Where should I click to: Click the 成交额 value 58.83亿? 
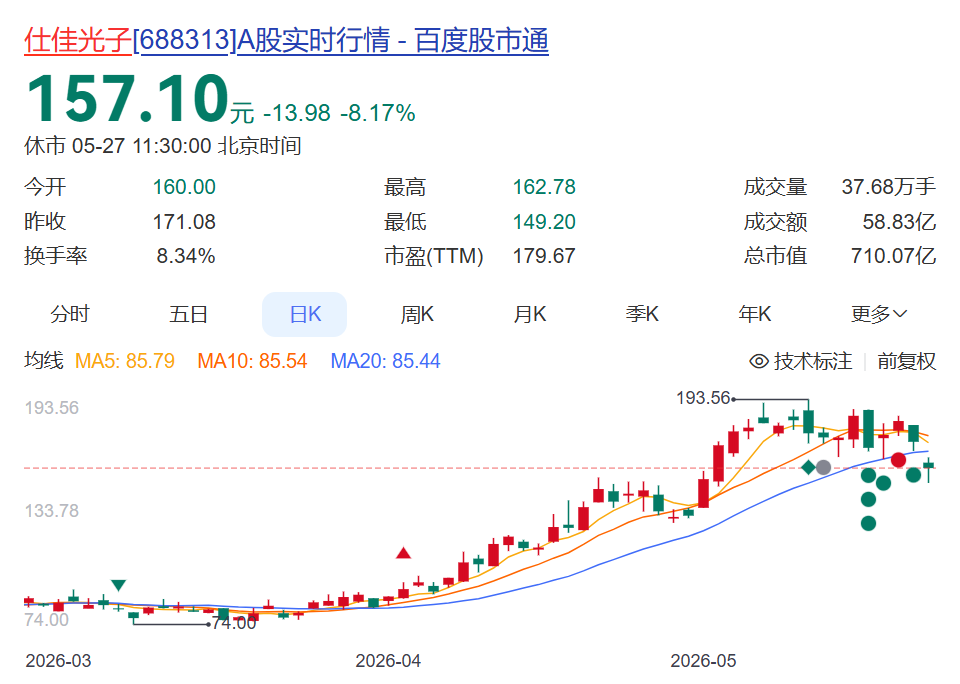point(899,222)
